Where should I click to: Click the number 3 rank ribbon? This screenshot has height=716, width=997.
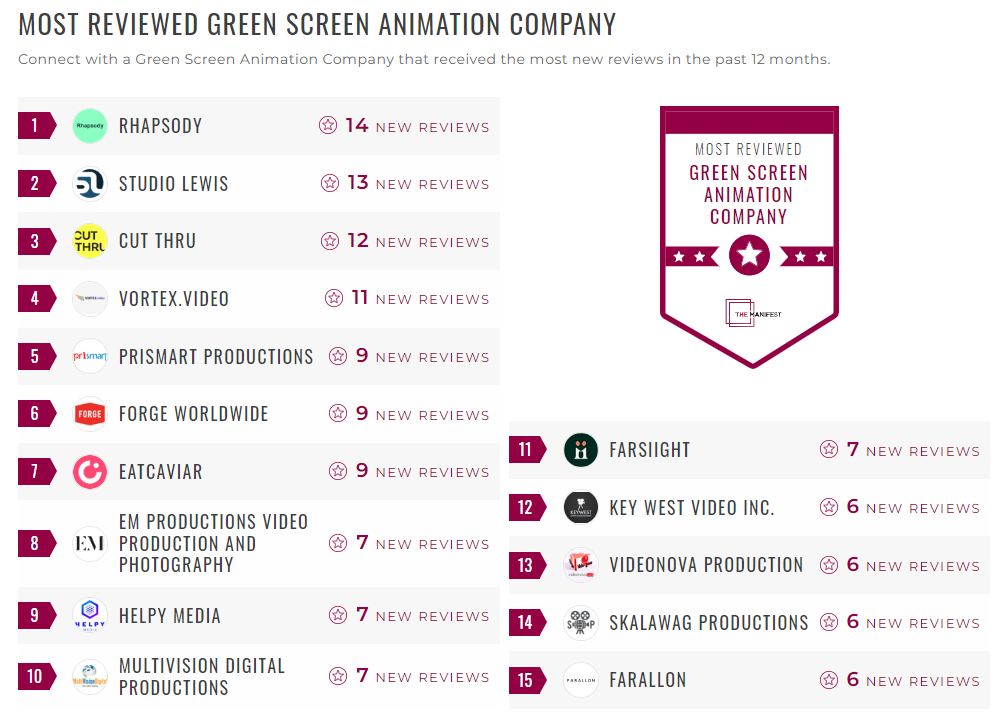[x=36, y=241]
